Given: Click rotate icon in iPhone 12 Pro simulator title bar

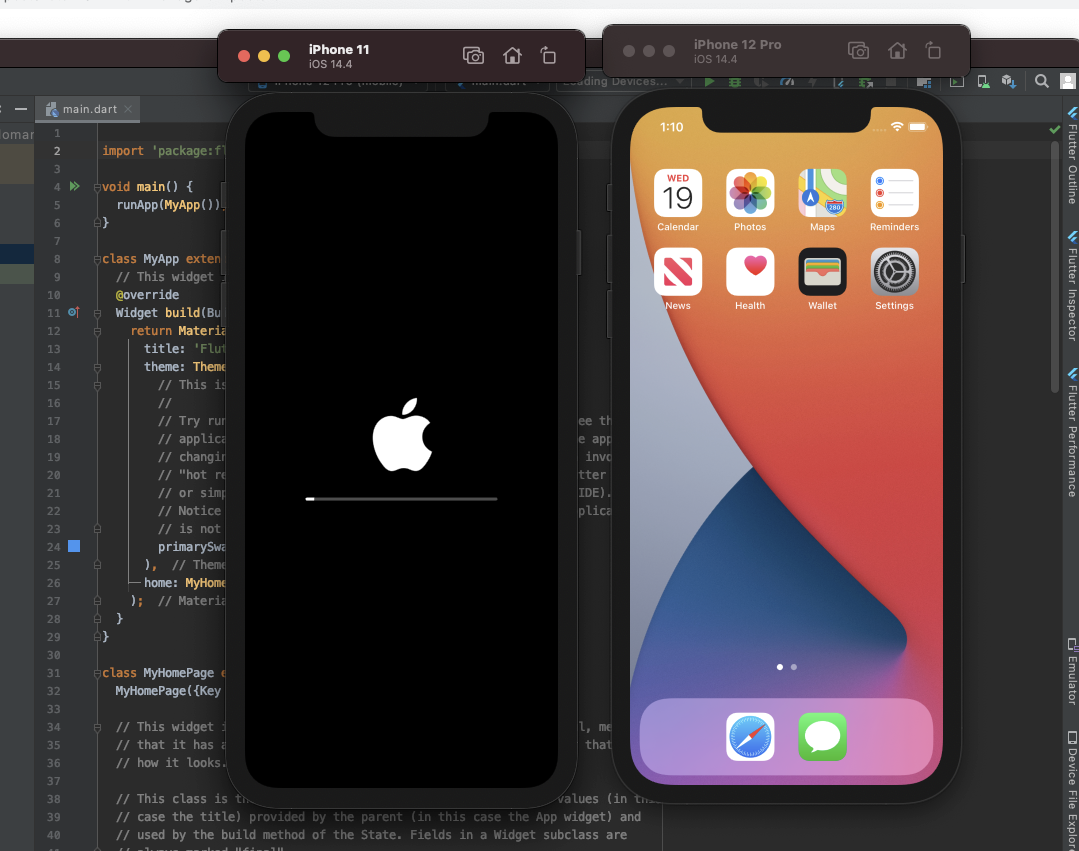Looking at the screenshot, I should (933, 50).
